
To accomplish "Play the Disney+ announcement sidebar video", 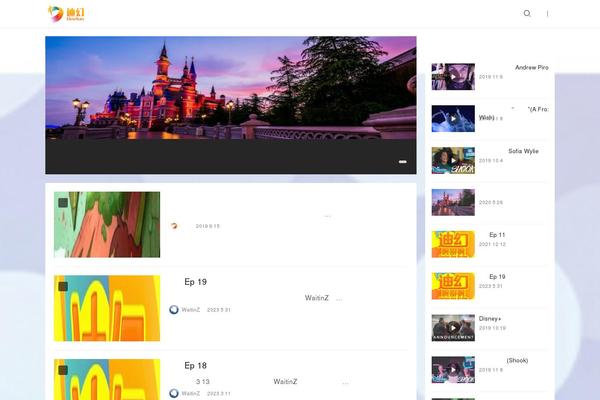I will click(x=453, y=328).
